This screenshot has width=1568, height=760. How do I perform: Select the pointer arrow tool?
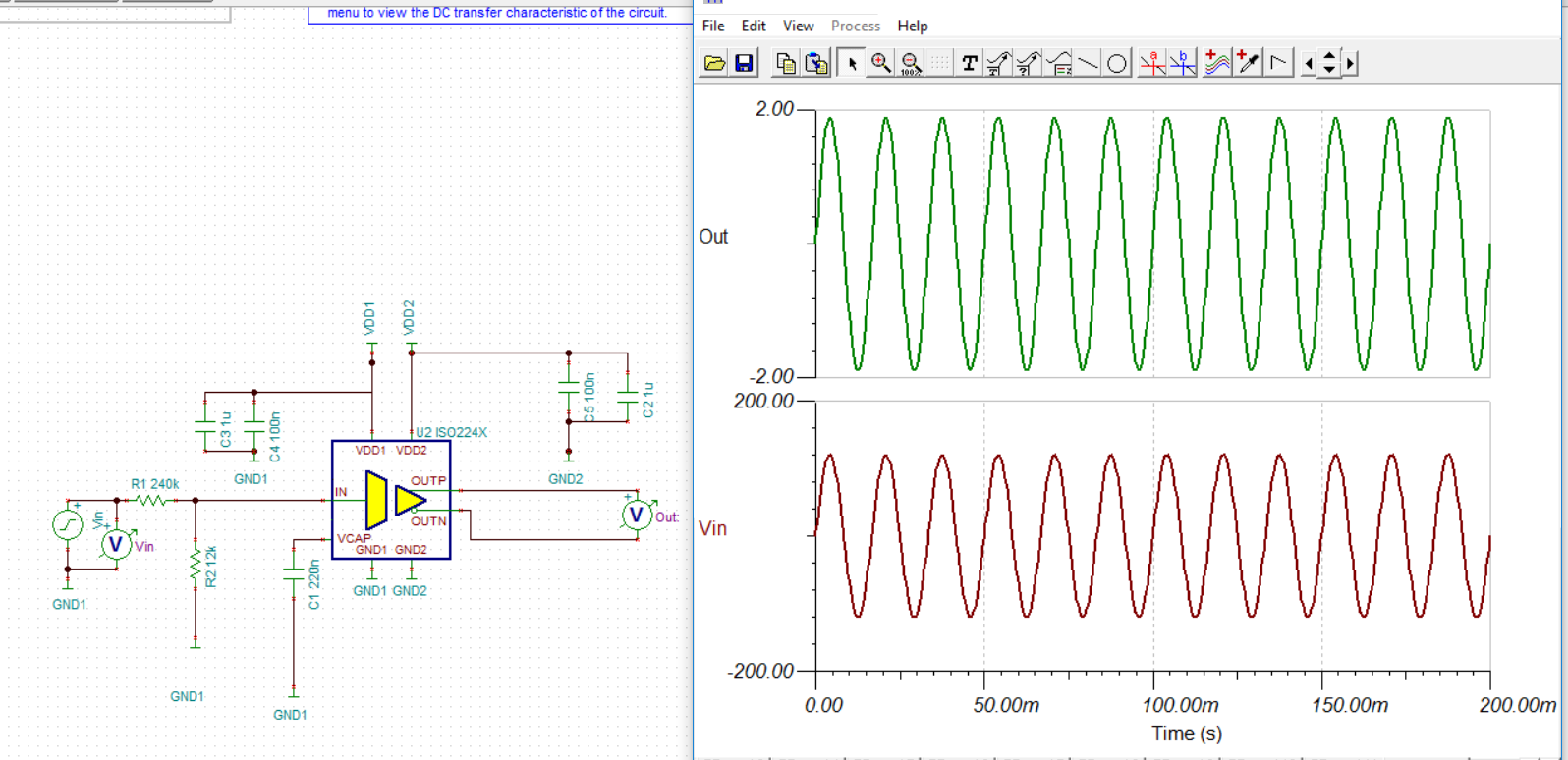pos(851,63)
